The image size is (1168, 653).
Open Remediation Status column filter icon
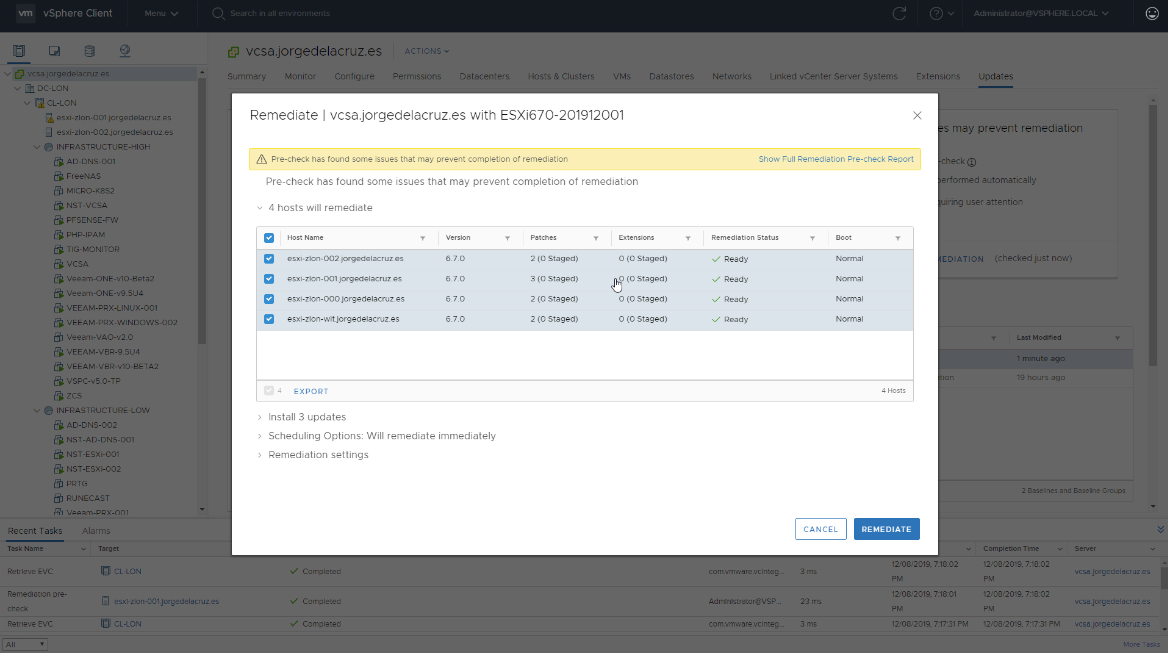[812, 238]
